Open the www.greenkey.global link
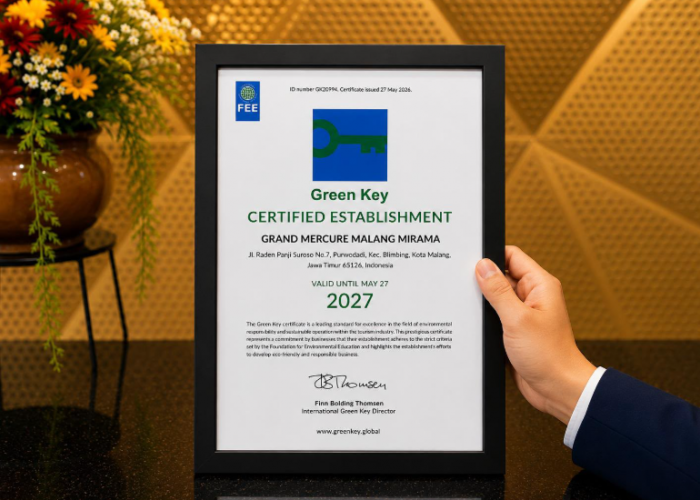This screenshot has width=700, height=500. coord(348,432)
